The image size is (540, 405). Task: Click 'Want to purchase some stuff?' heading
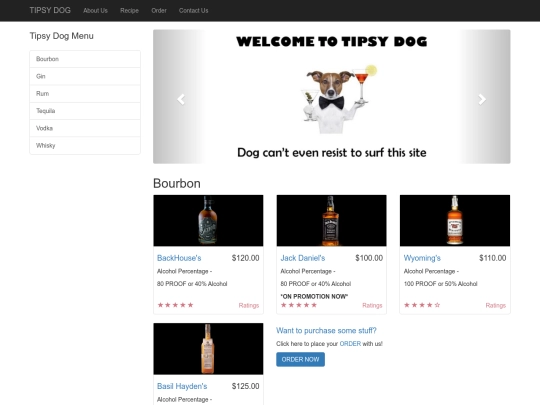pos(326,331)
